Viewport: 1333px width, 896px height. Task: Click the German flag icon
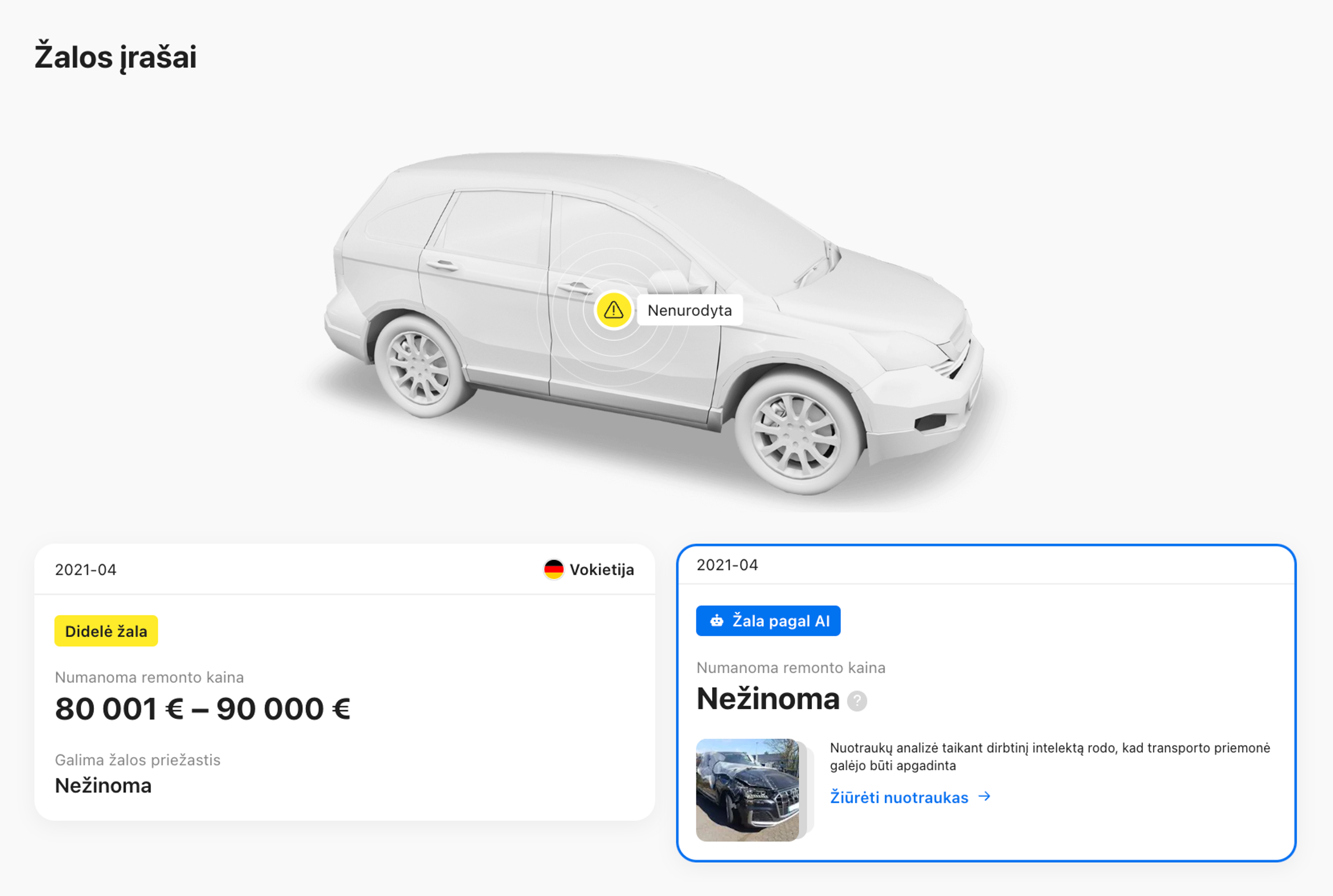pyautogui.click(x=553, y=569)
